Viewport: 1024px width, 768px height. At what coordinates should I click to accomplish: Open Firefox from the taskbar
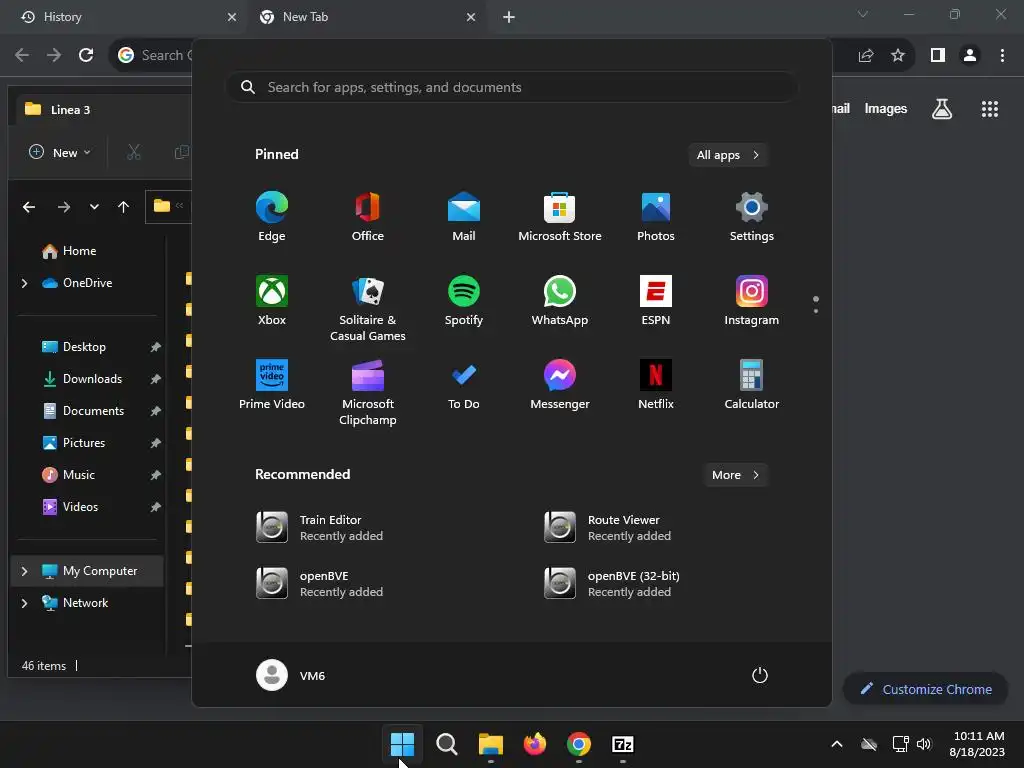click(535, 744)
